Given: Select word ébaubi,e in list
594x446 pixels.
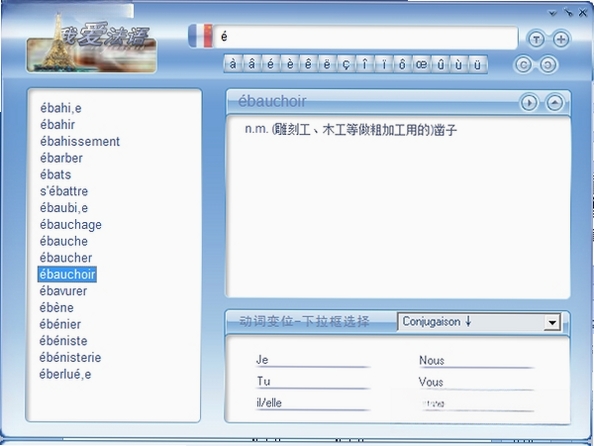Looking at the screenshot, I should (64, 208).
